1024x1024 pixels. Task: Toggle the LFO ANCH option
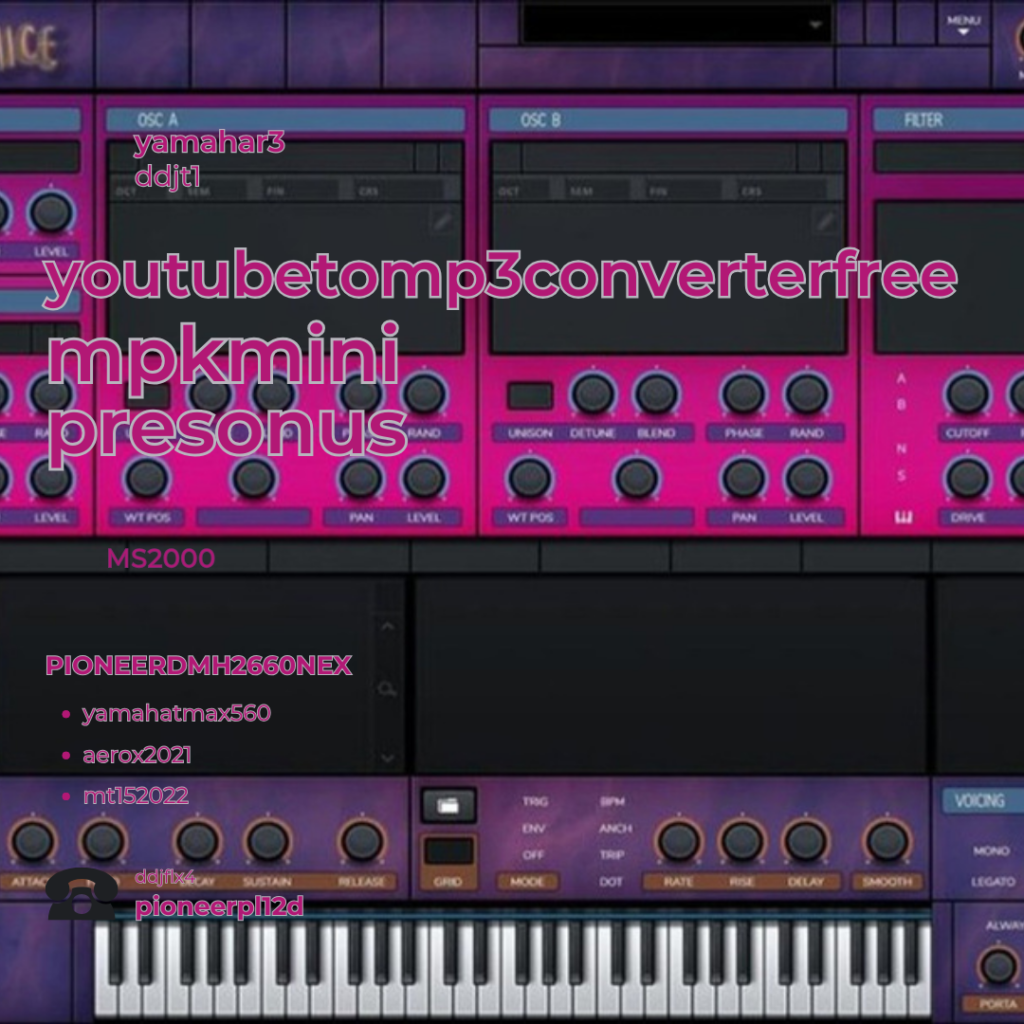pyautogui.click(x=615, y=828)
